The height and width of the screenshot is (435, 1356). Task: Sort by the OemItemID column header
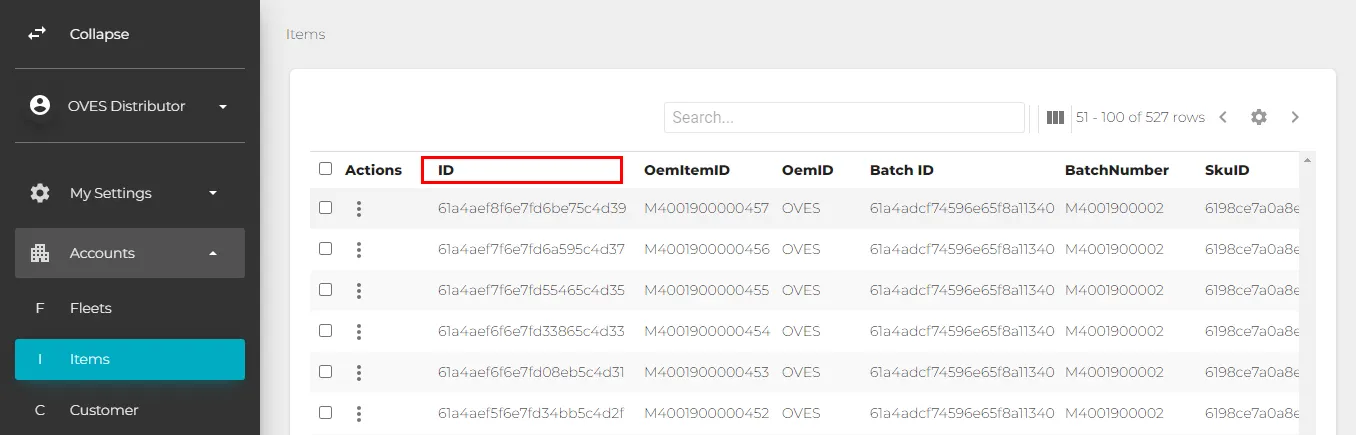click(x=686, y=170)
